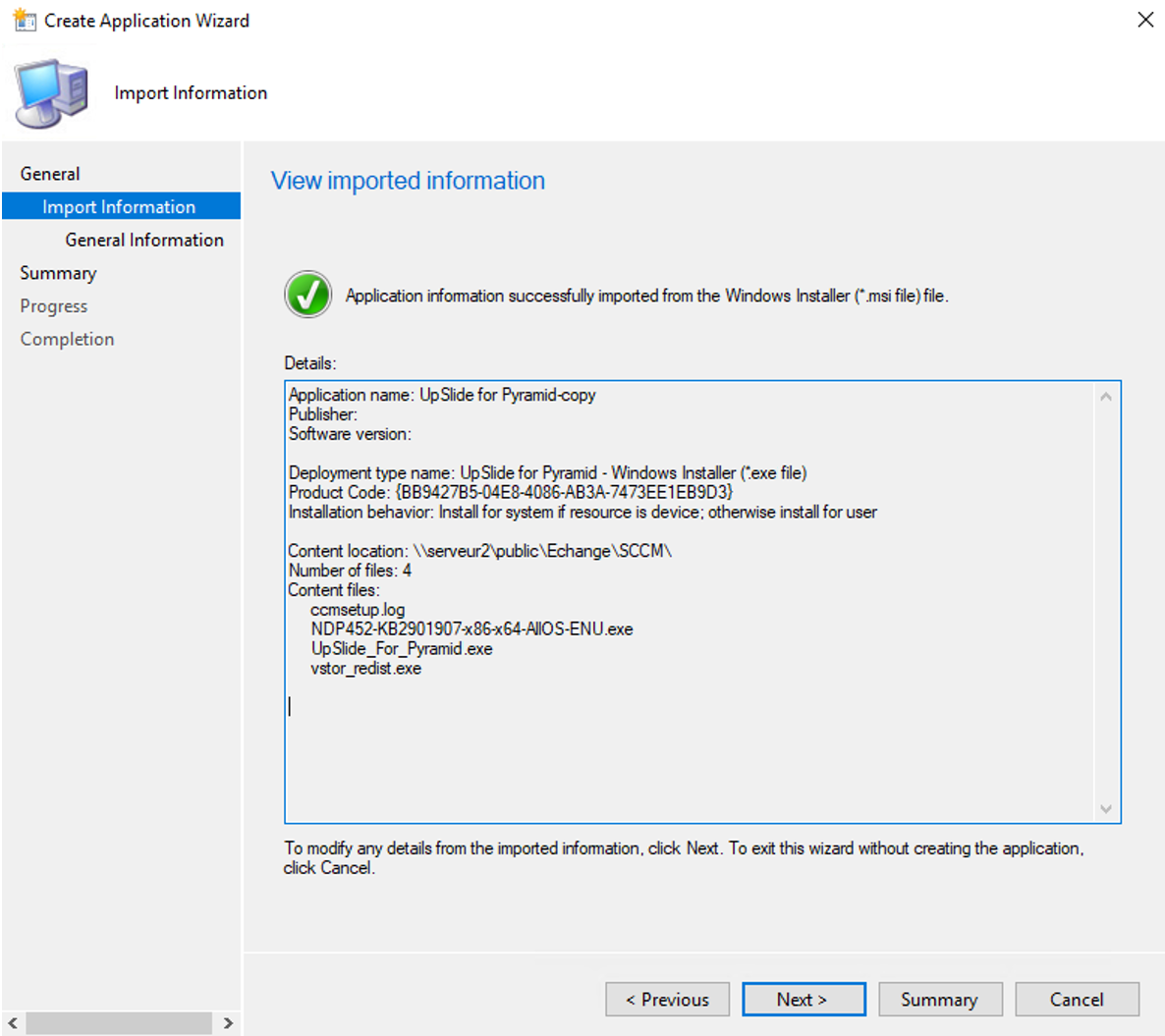The height and width of the screenshot is (1036, 1165).
Task: Select General in the wizard sidebar
Action: pos(50,174)
